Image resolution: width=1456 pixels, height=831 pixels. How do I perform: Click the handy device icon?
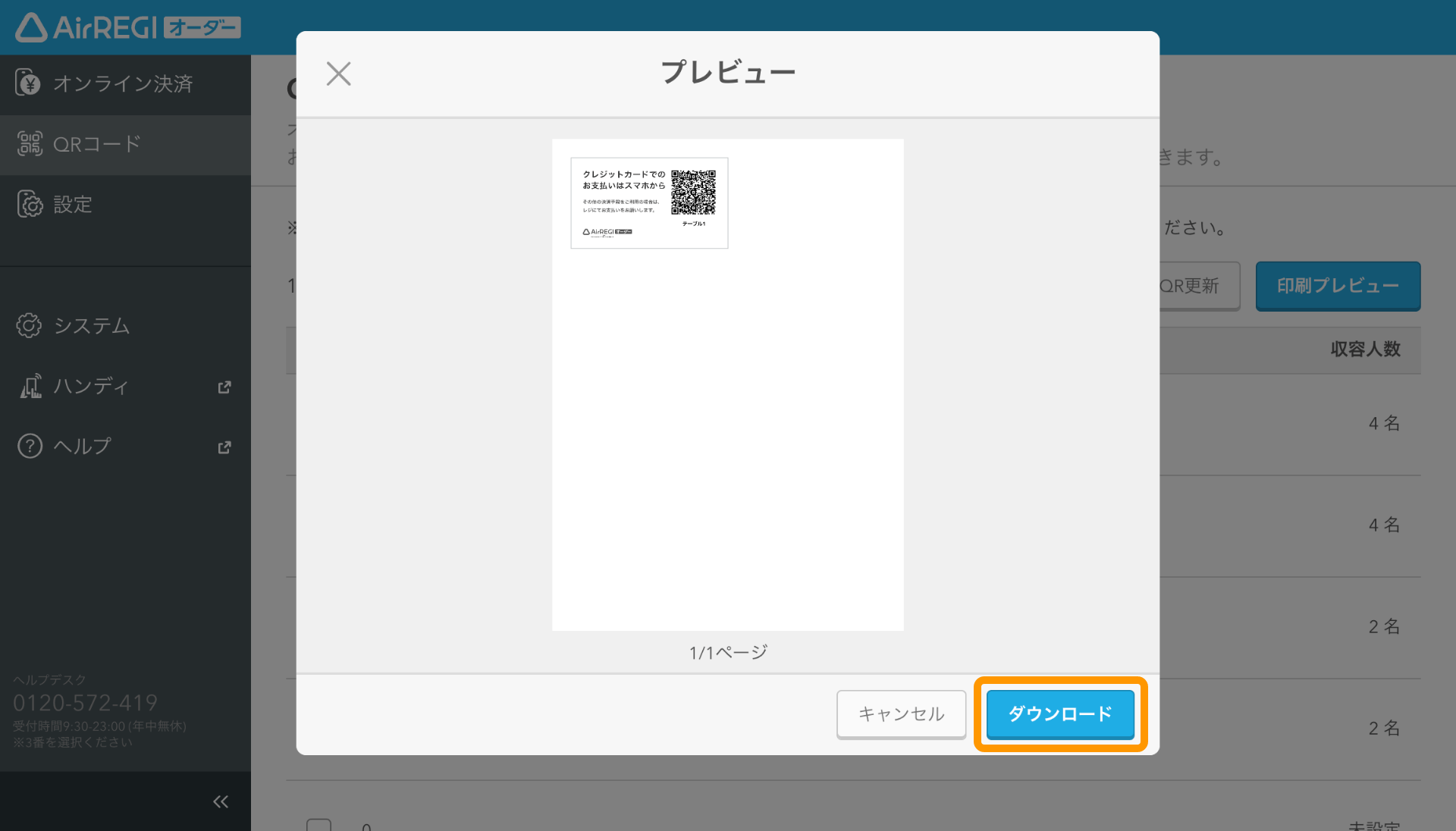tap(30, 386)
